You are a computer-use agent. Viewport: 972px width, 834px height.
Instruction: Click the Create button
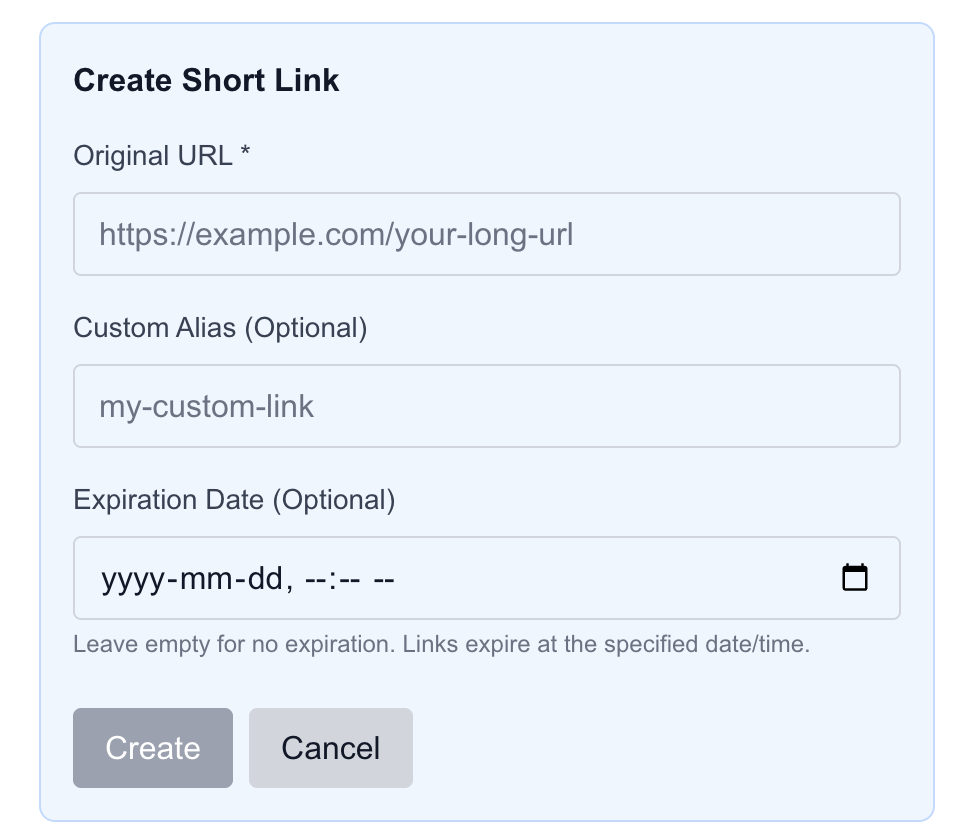[152, 747]
